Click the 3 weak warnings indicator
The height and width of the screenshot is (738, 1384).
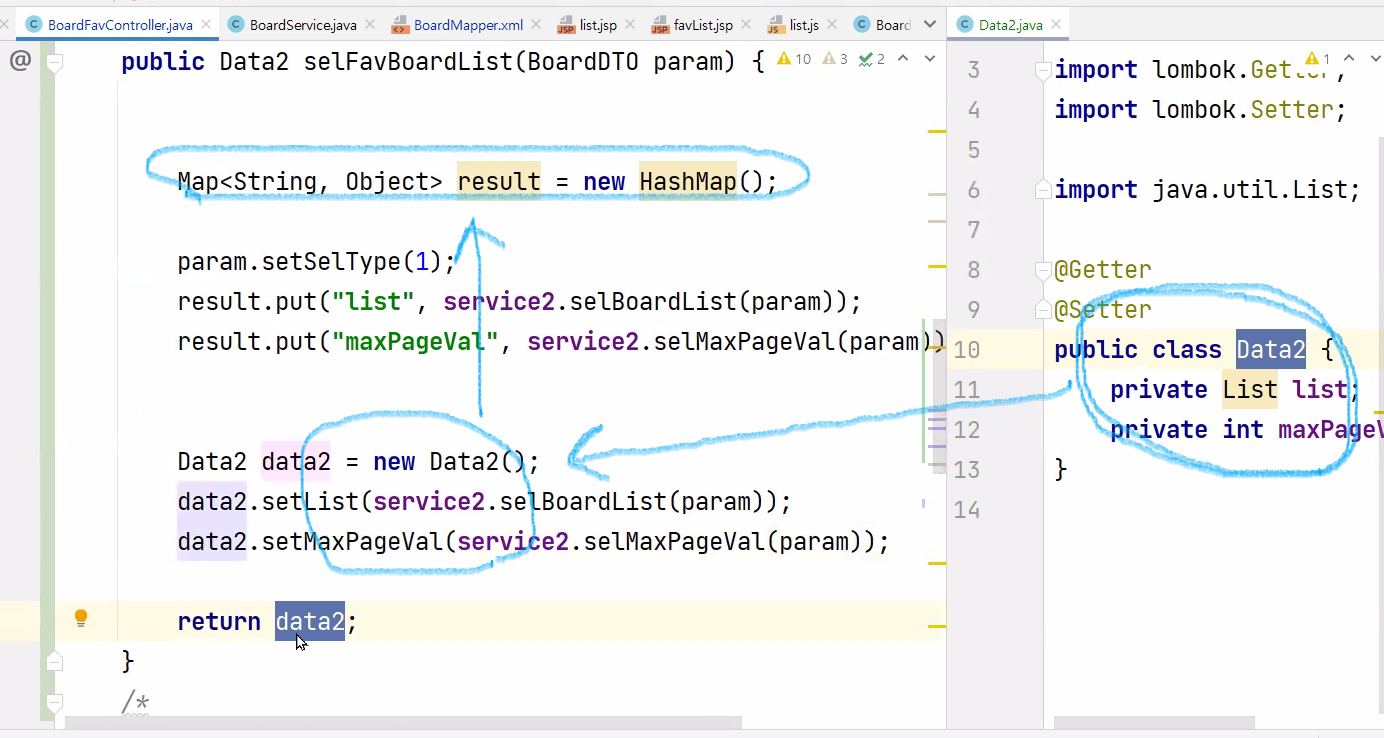pos(835,59)
